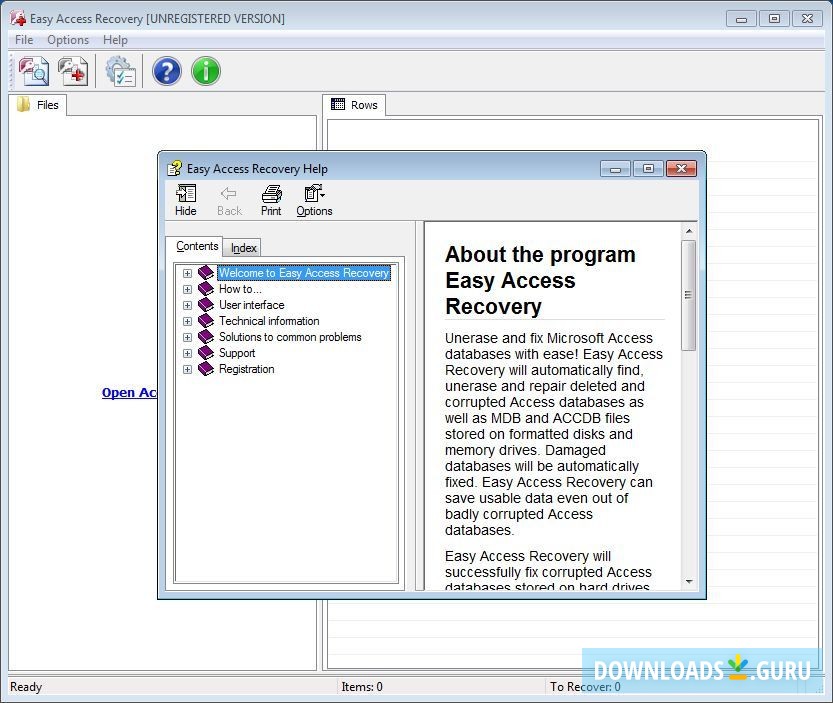
Task: Select the Registration topic
Action: click(x=246, y=369)
